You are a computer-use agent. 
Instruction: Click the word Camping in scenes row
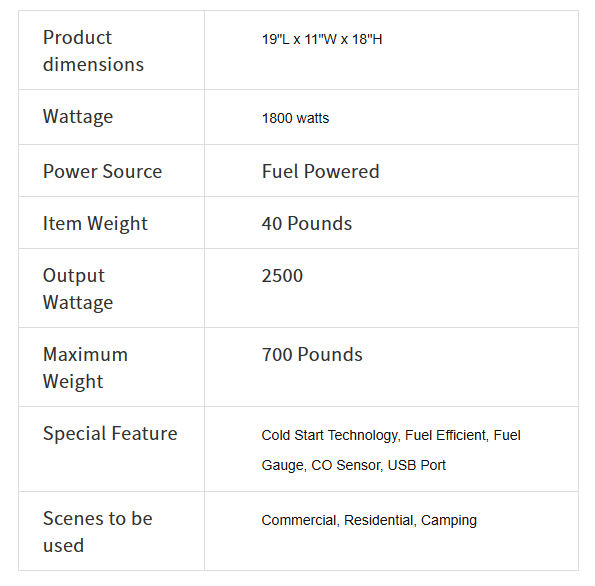(x=449, y=520)
